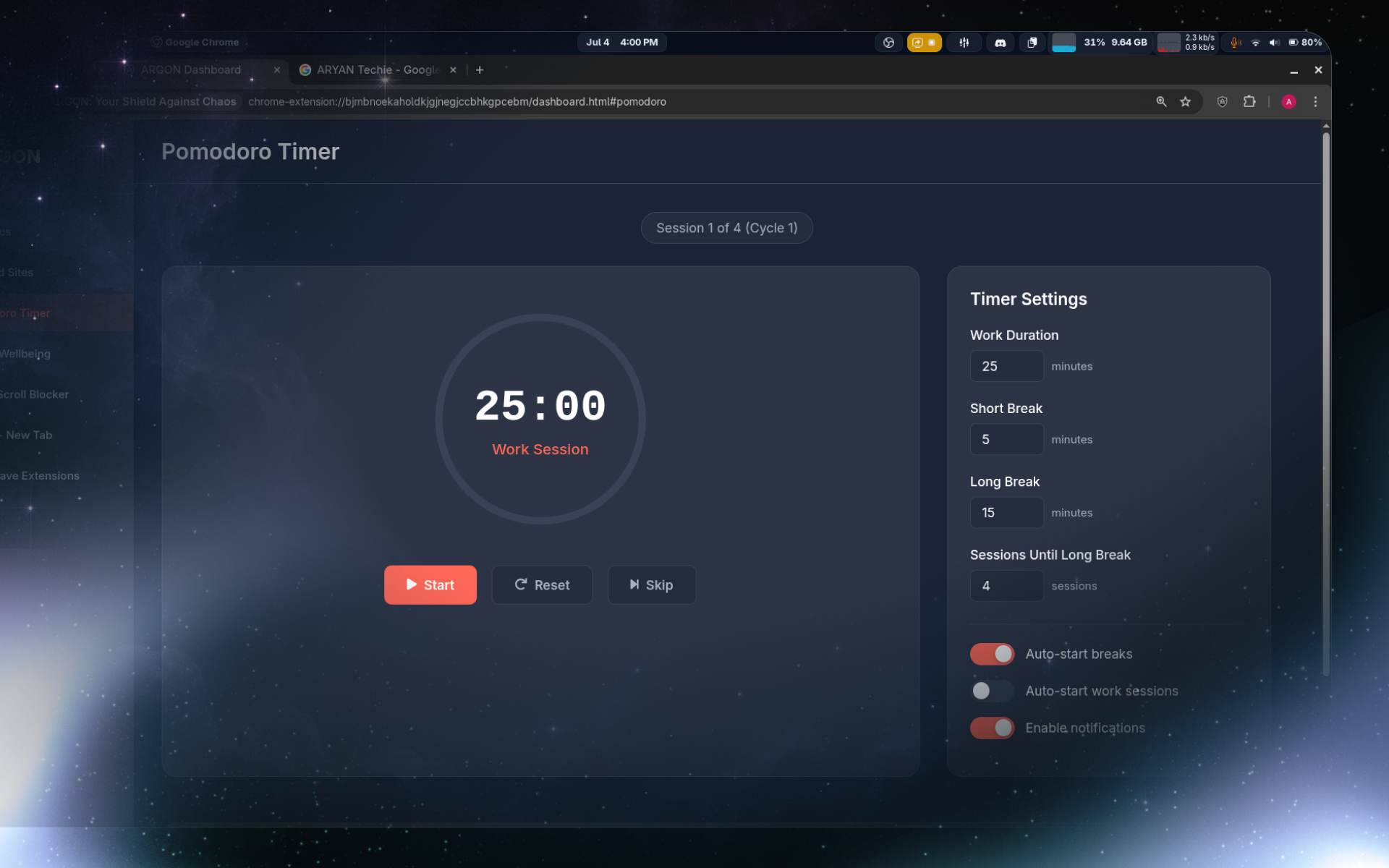Open Scroll Blocker sidebar item
The height and width of the screenshot is (868, 1389).
65,394
